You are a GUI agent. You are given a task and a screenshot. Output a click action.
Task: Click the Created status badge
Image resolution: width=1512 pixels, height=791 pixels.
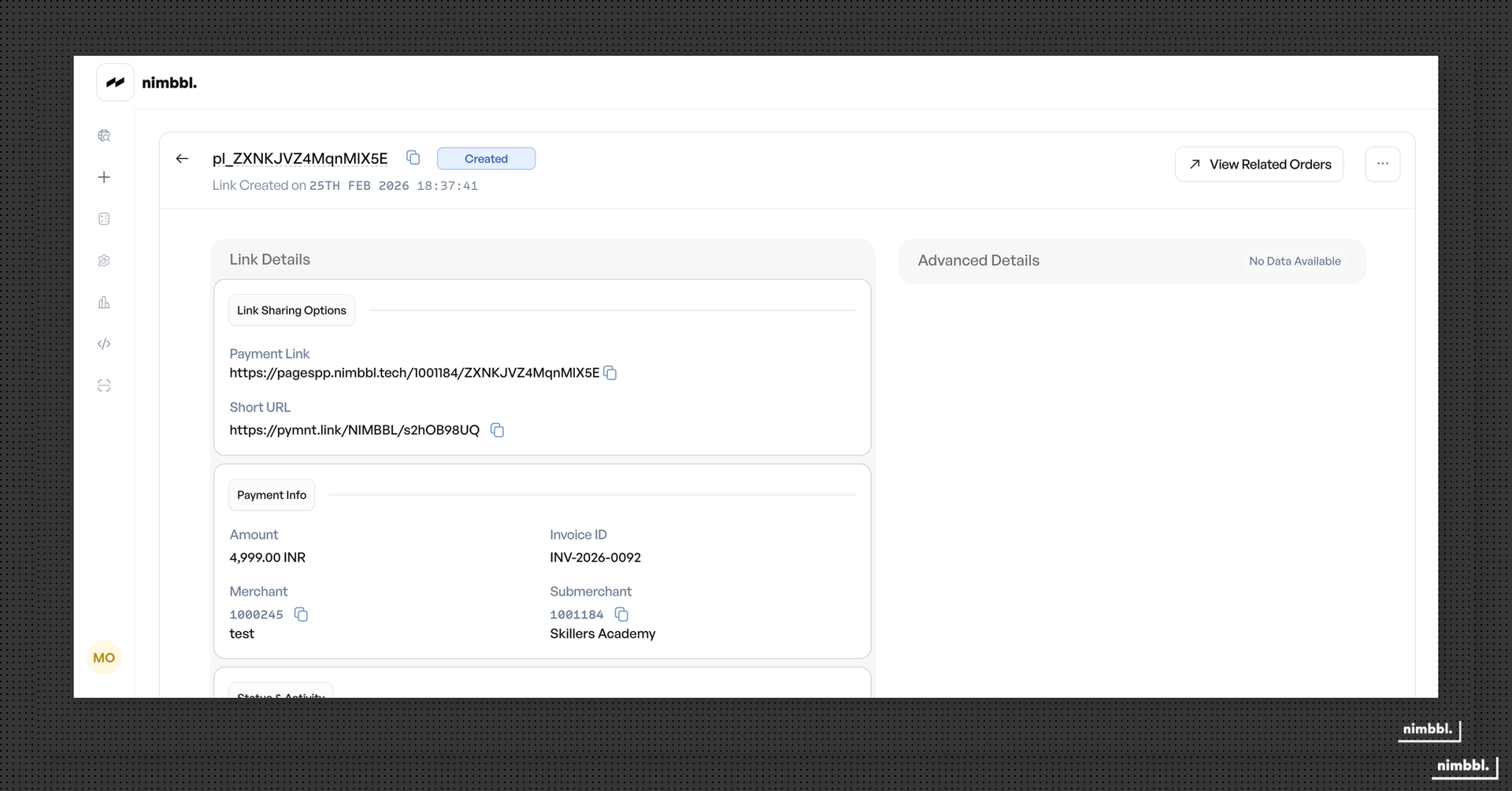pyautogui.click(x=486, y=158)
